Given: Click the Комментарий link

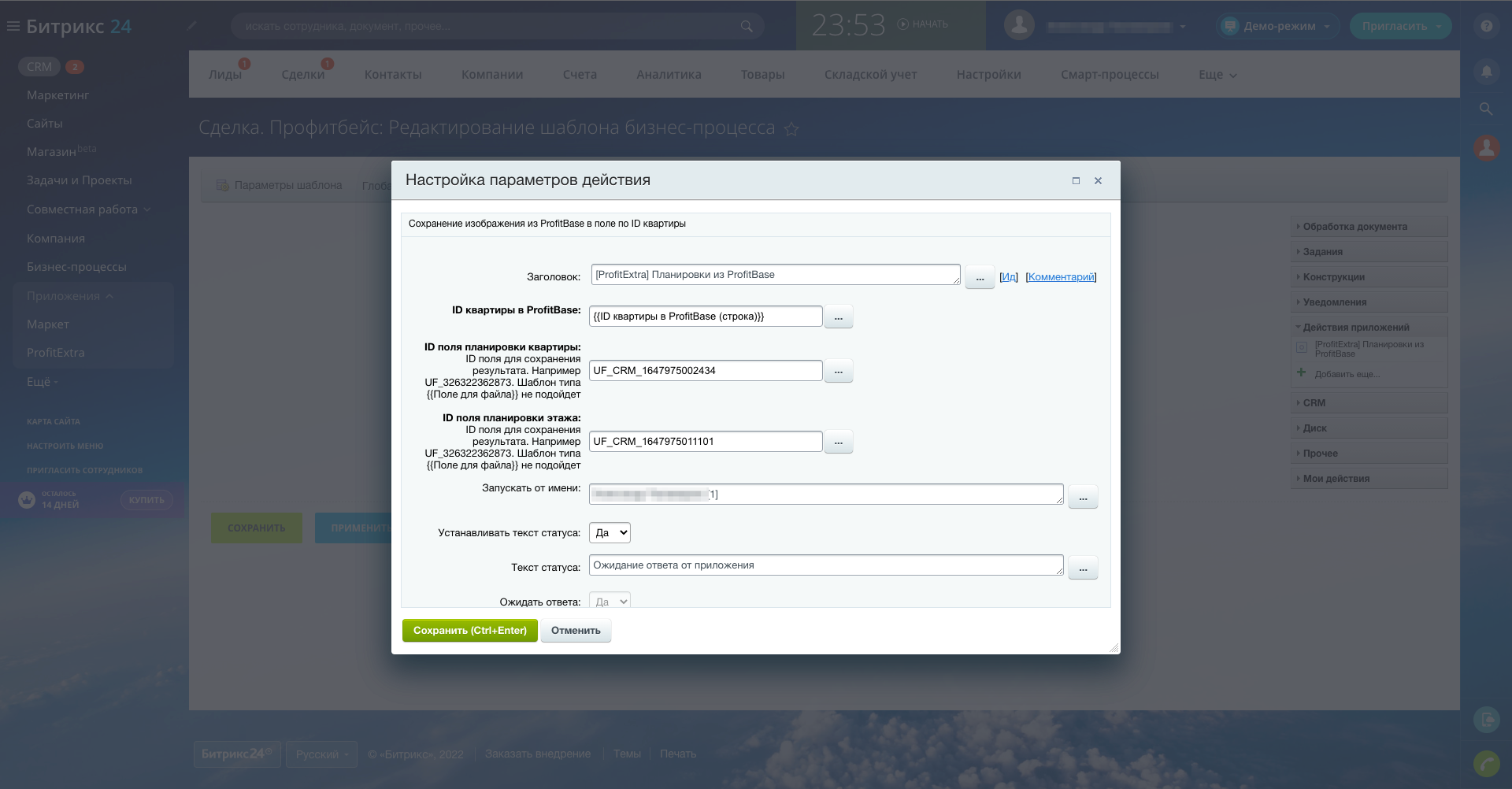Looking at the screenshot, I should (x=1062, y=277).
